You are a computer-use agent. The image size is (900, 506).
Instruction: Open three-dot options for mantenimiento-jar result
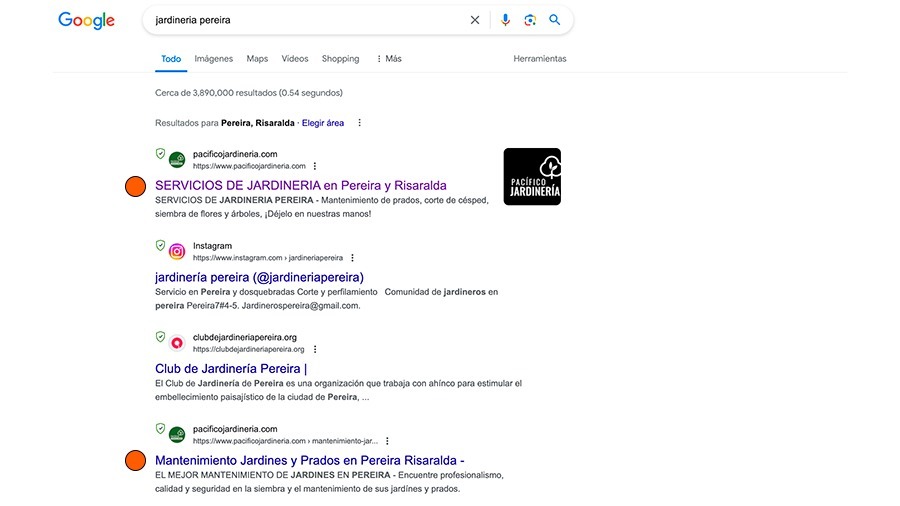387,441
